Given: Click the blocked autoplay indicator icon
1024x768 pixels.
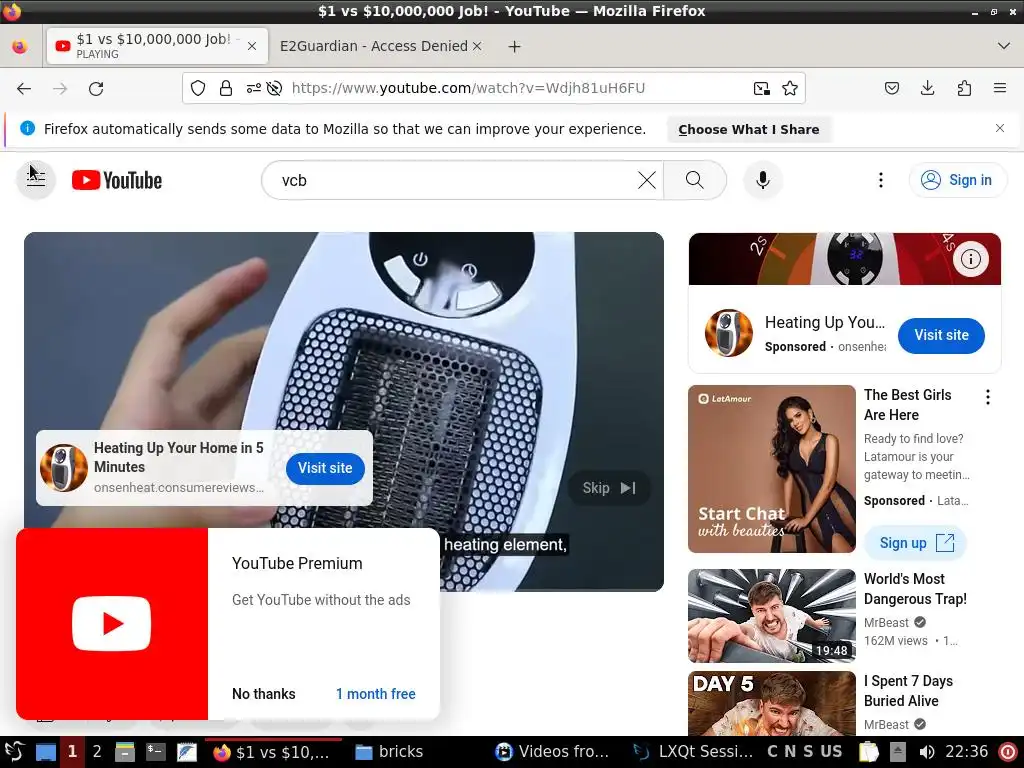Looking at the screenshot, I should [274, 88].
